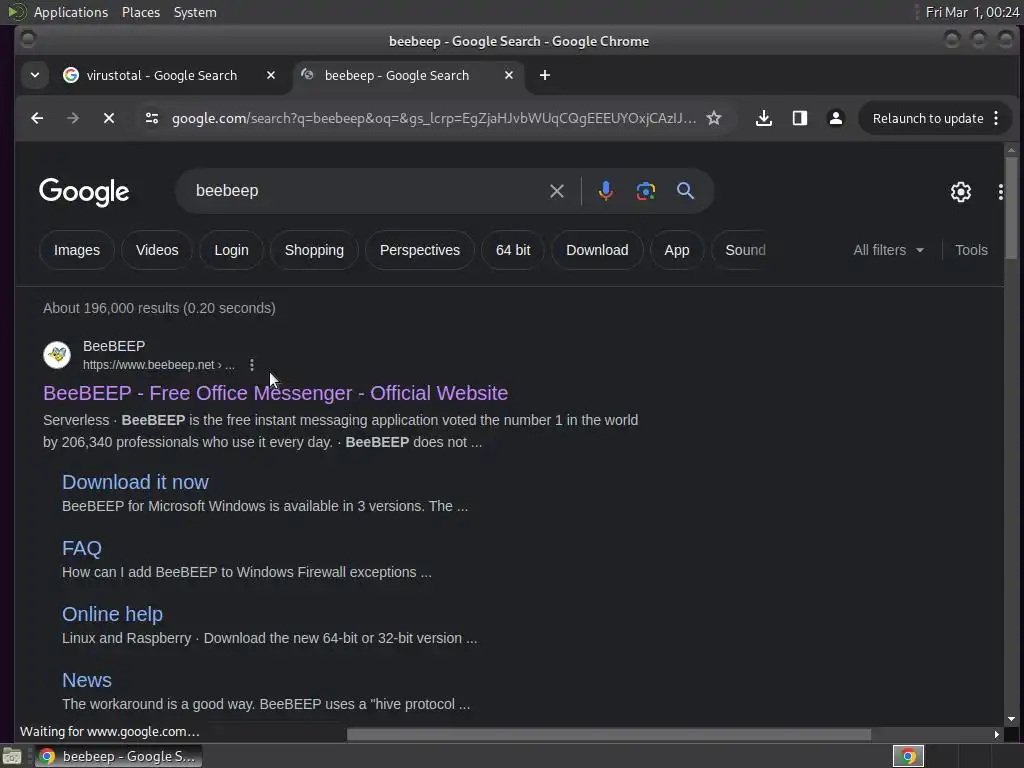
Task: Open the Online help sitelink
Action: click(112, 614)
